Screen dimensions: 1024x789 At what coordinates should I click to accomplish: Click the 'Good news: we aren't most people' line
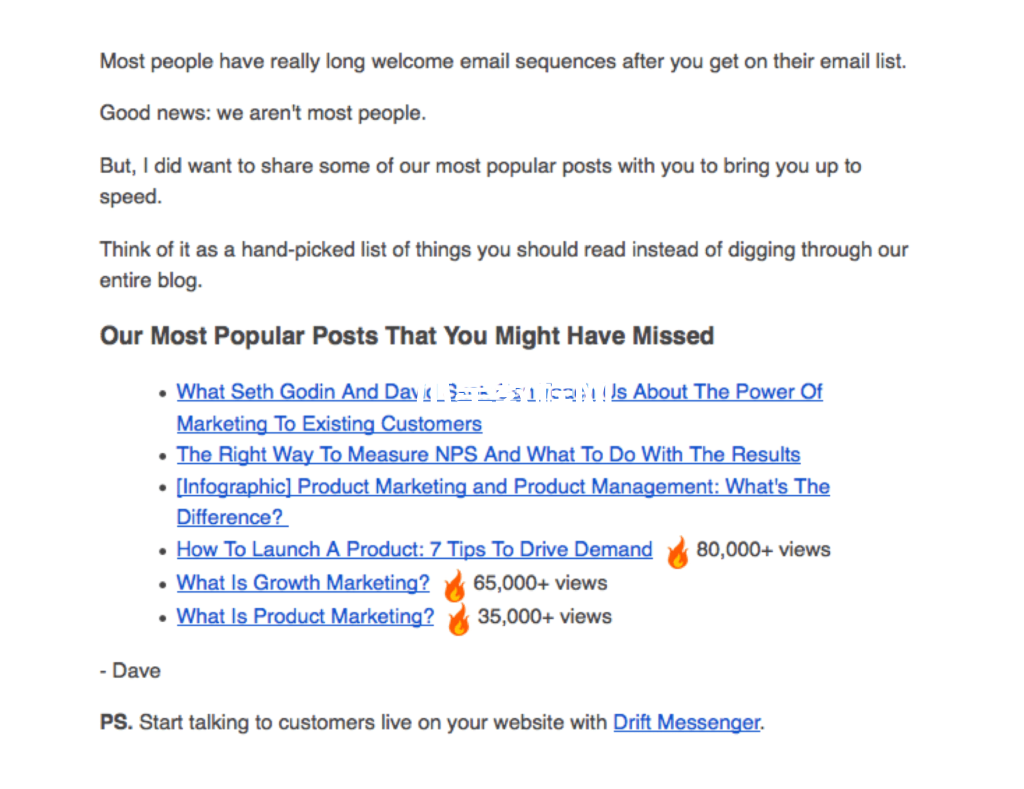click(x=263, y=113)
